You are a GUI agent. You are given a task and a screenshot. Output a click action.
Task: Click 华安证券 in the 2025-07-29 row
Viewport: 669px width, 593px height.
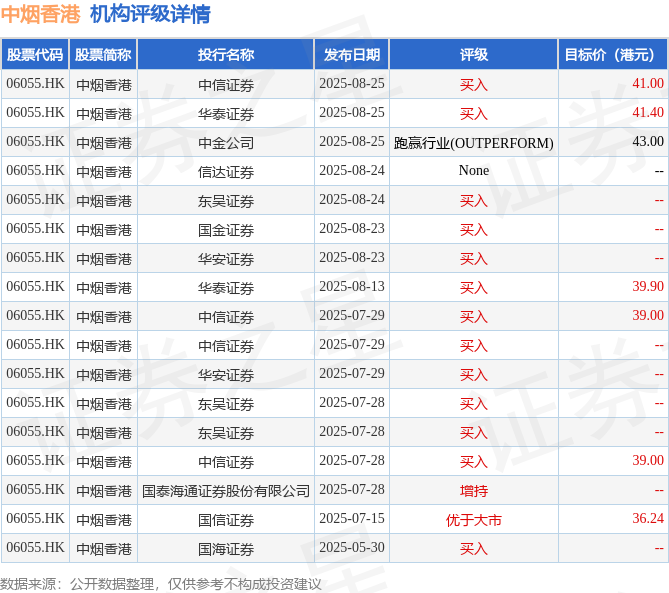coord(226,375)
